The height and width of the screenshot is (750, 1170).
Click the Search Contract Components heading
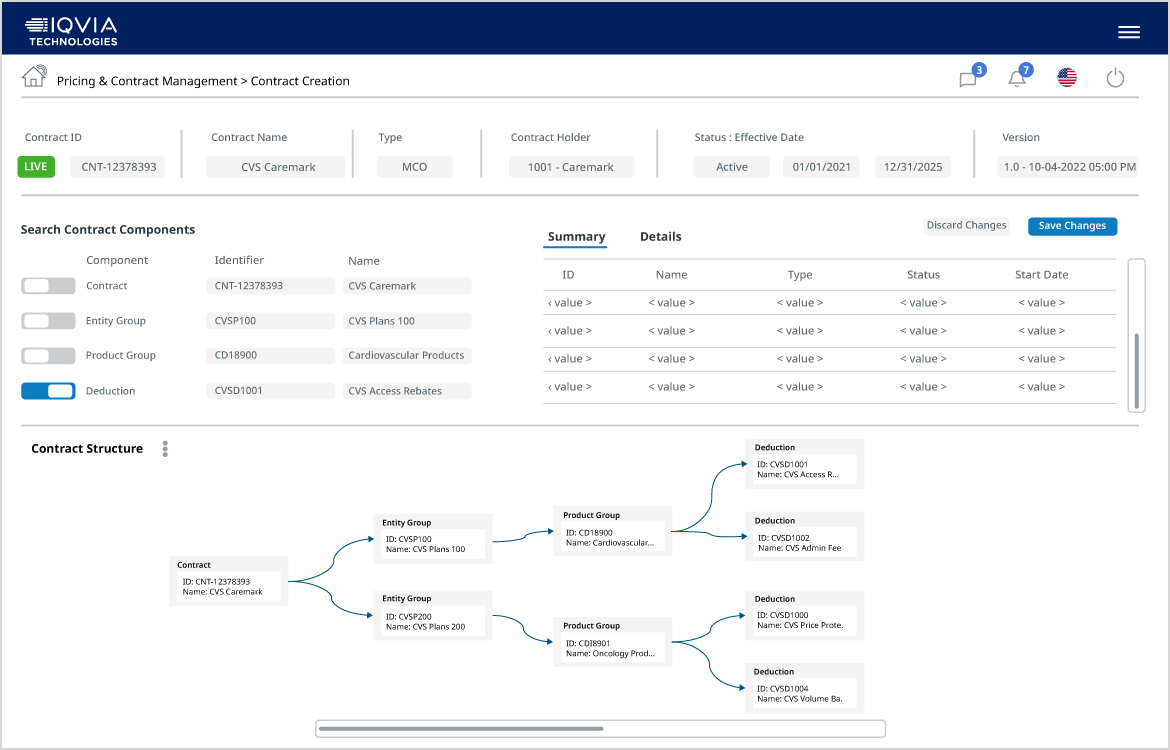(x=108, y=229)
